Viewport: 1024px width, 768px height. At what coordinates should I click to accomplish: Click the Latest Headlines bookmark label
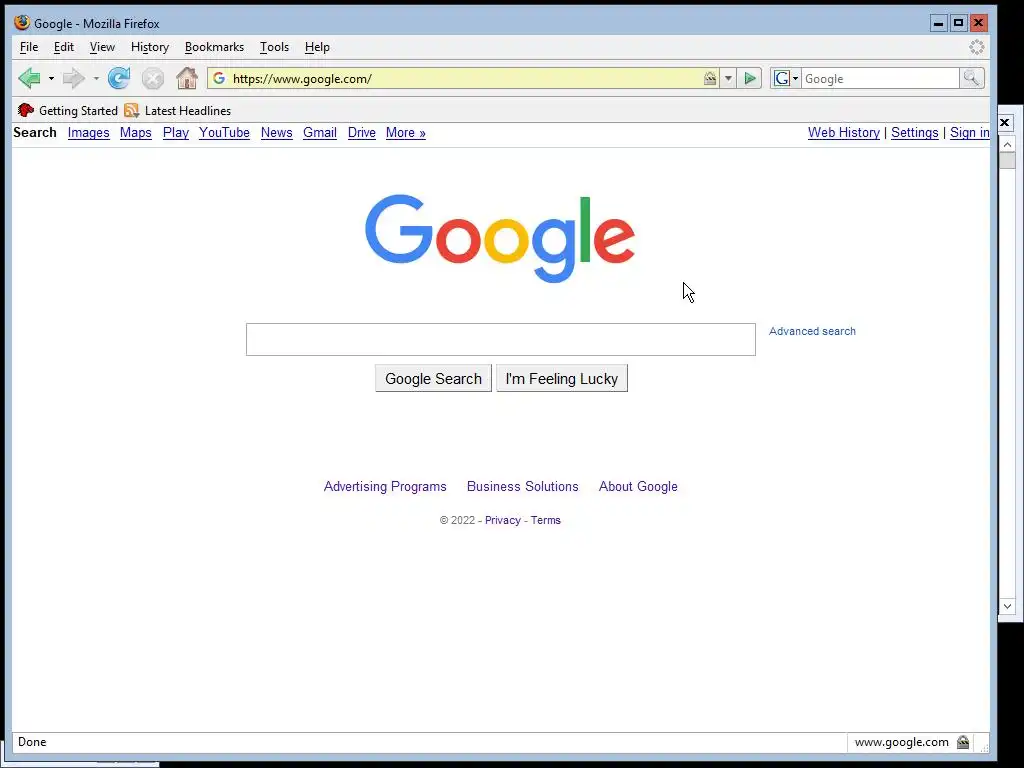pyautogui.click(x=188, y=110)
